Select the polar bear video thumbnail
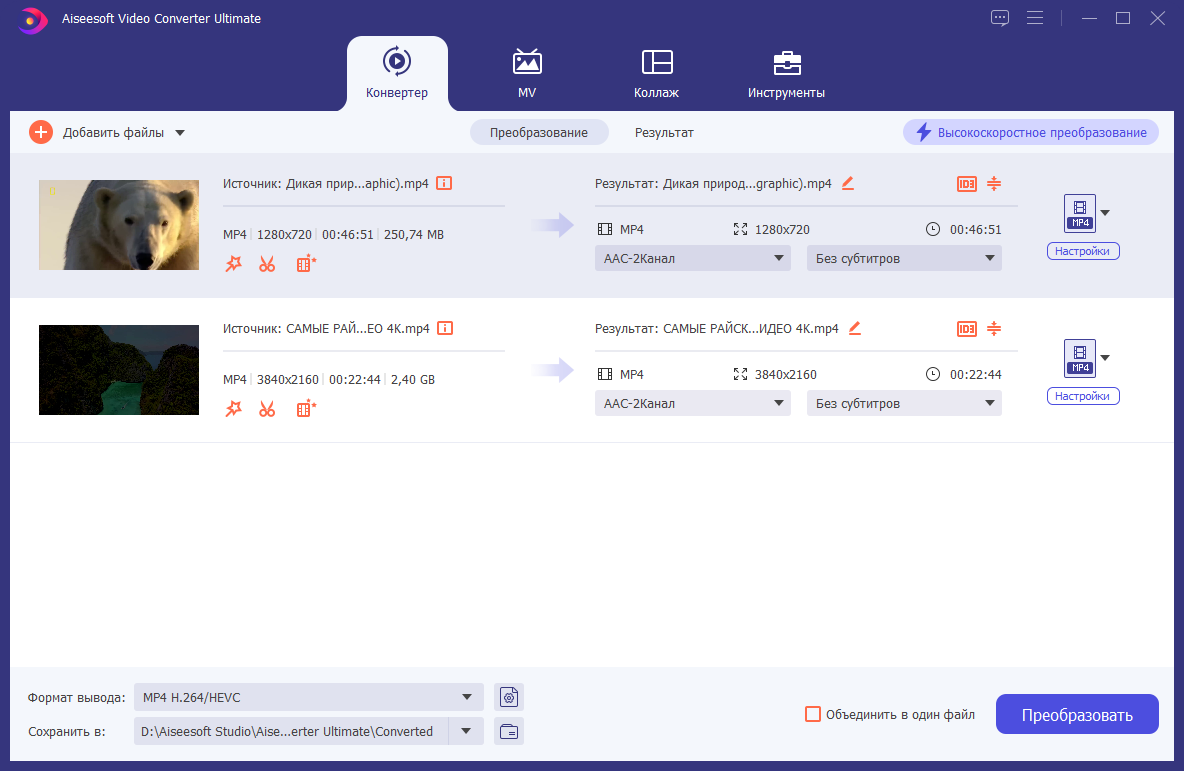Viewport: 1184px width, 771px height. pos(119,225)
